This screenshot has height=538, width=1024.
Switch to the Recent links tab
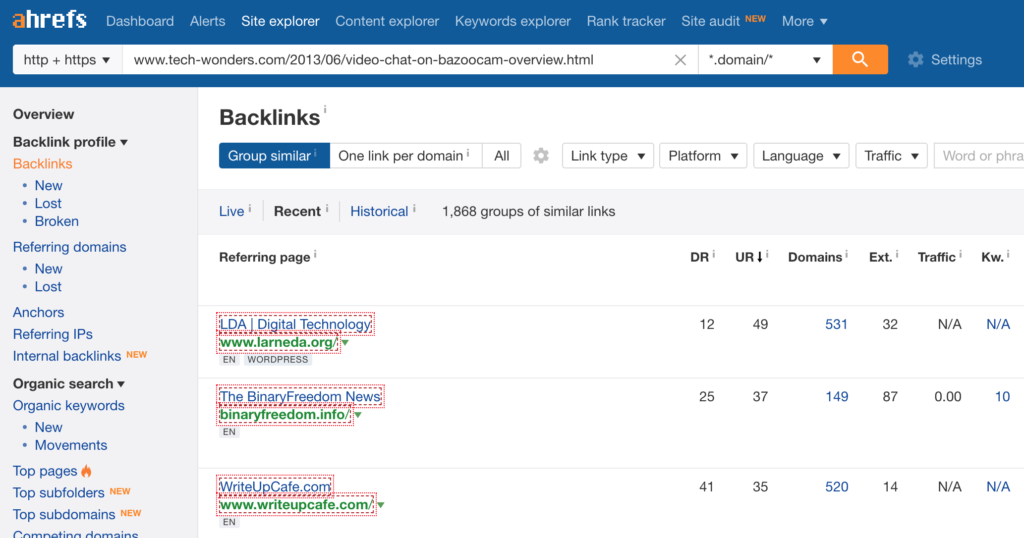(x=297, y=212)
